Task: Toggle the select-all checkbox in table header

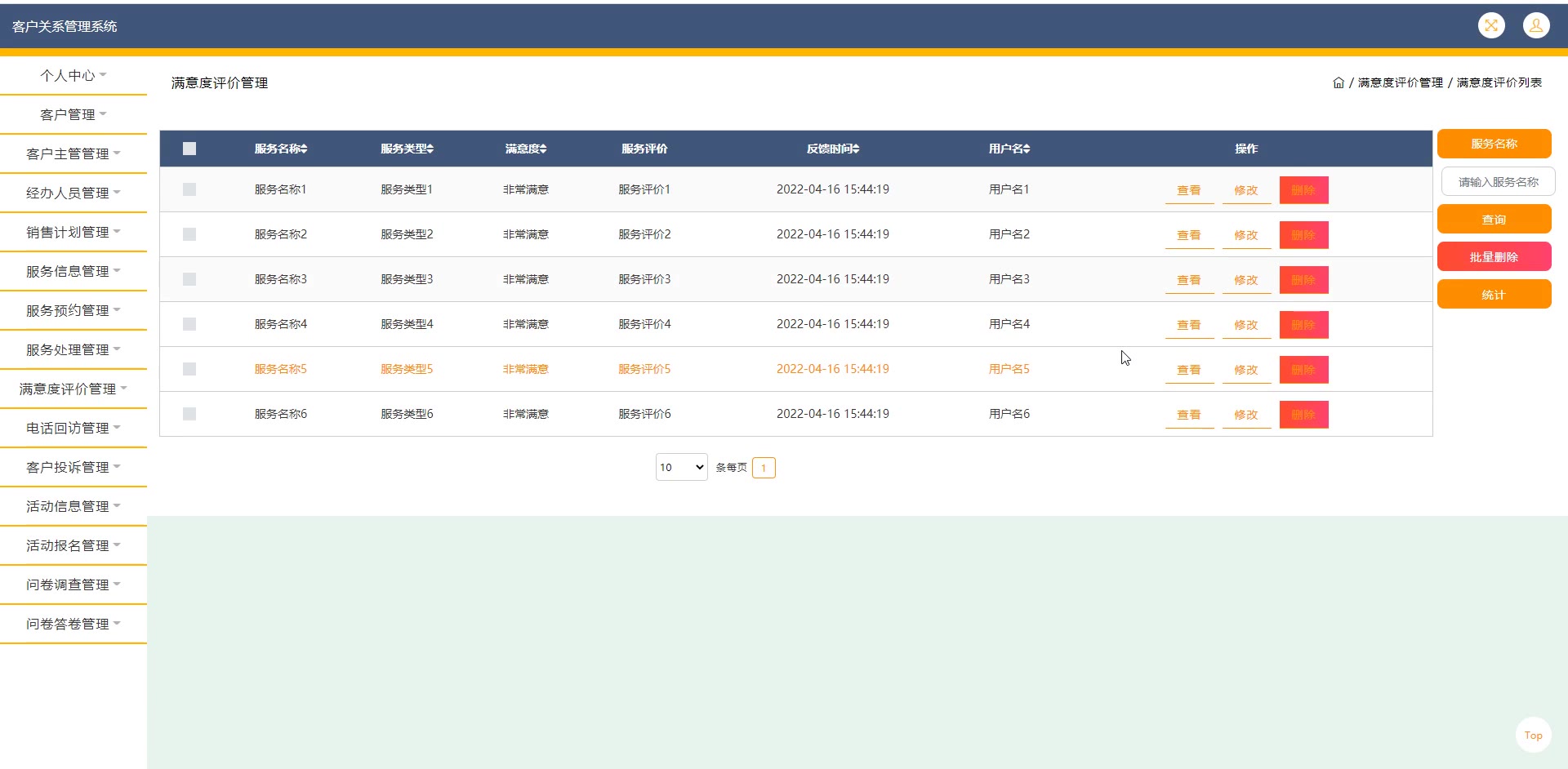Action: pyautogui.click(x=189, y=149)
